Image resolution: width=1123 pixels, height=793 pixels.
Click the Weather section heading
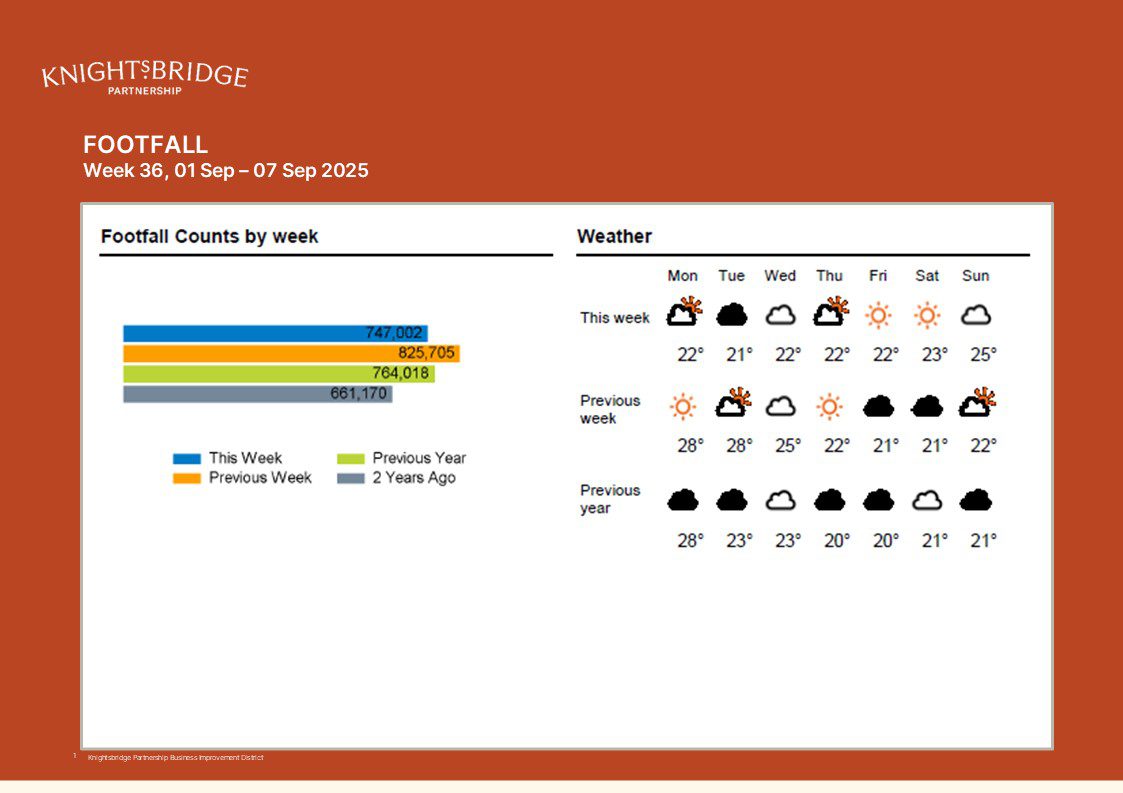614,237
